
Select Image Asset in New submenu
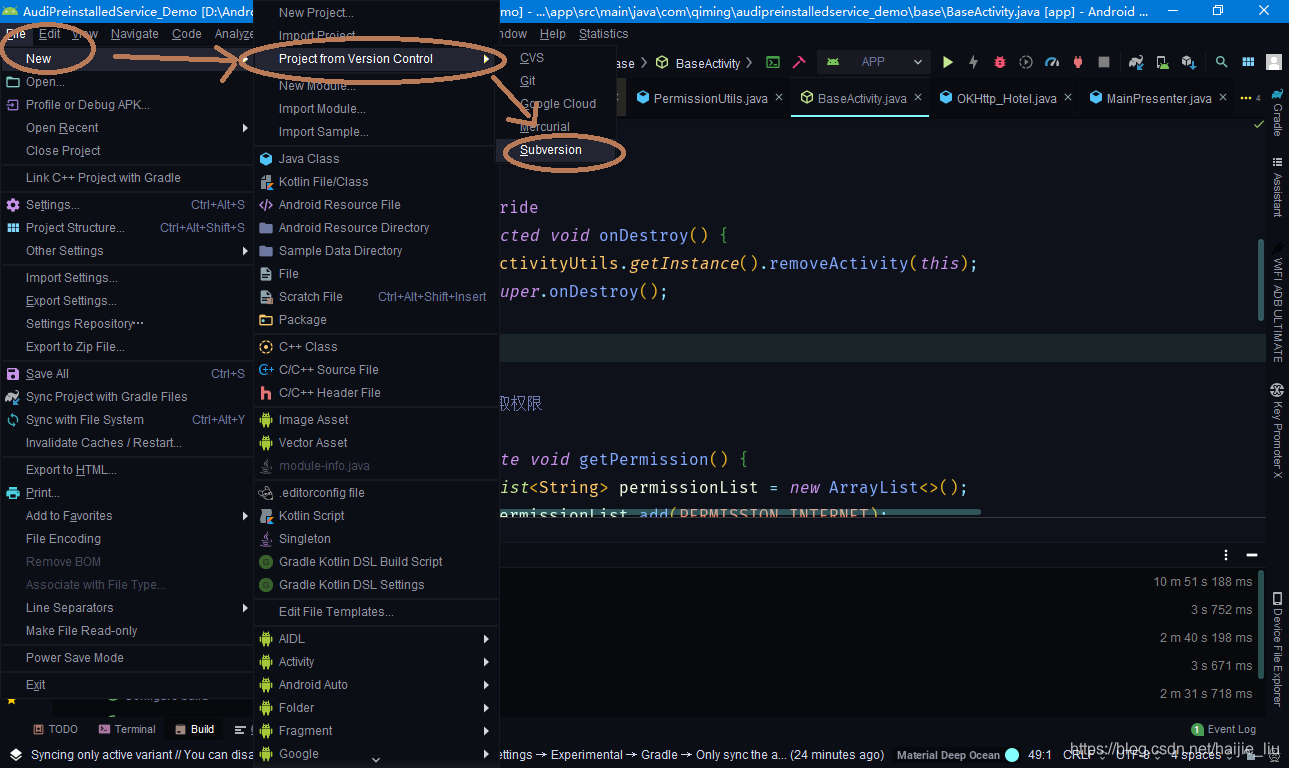pos(376,420)
